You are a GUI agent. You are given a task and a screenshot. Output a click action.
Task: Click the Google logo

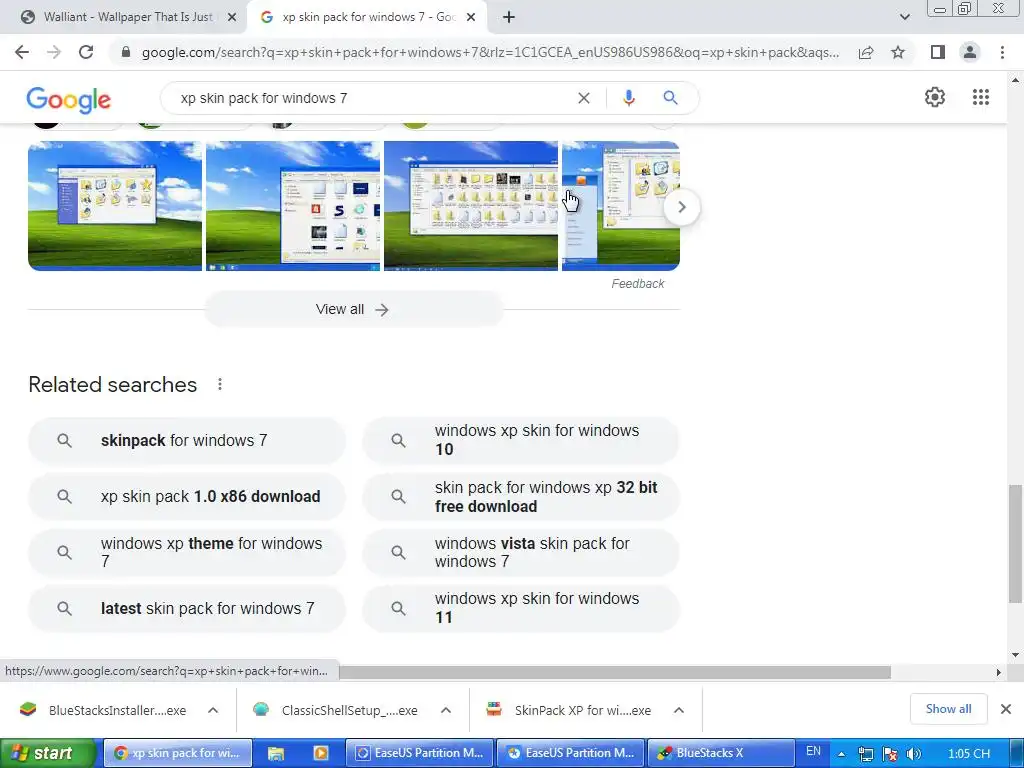point(69,99)
